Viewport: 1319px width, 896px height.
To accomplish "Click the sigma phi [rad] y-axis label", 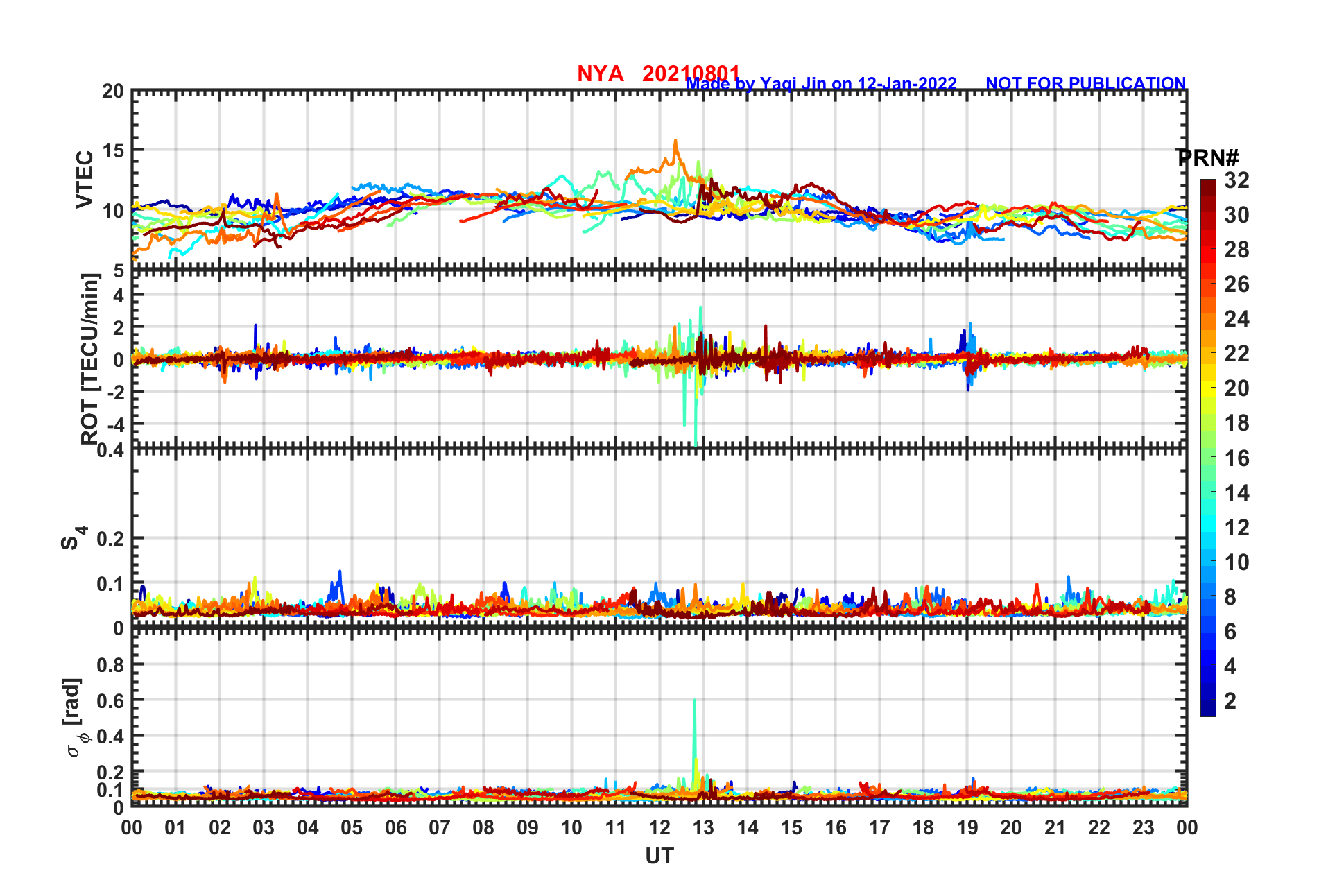I will pos(75,717).
